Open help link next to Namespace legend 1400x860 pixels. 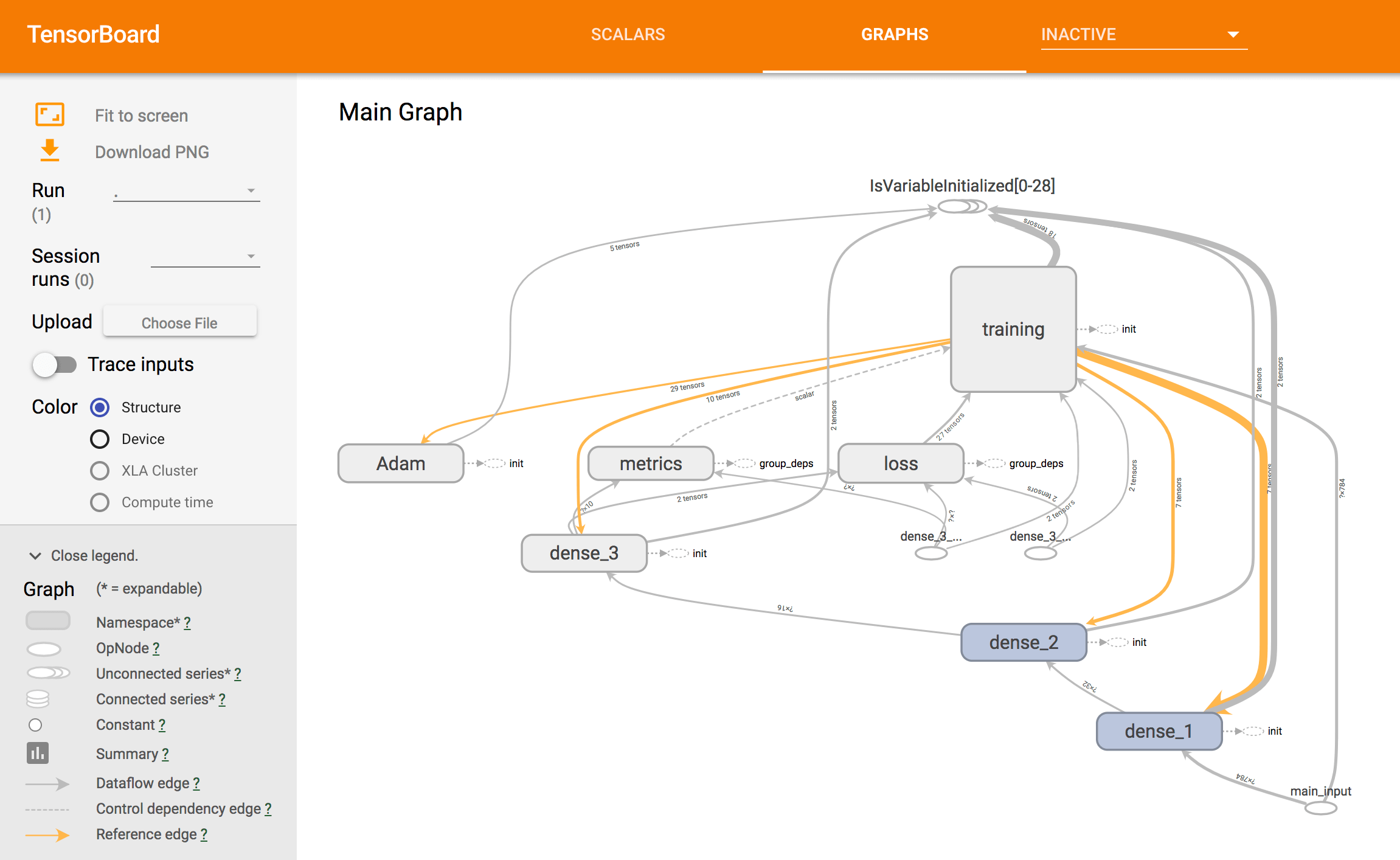point(187,623)
